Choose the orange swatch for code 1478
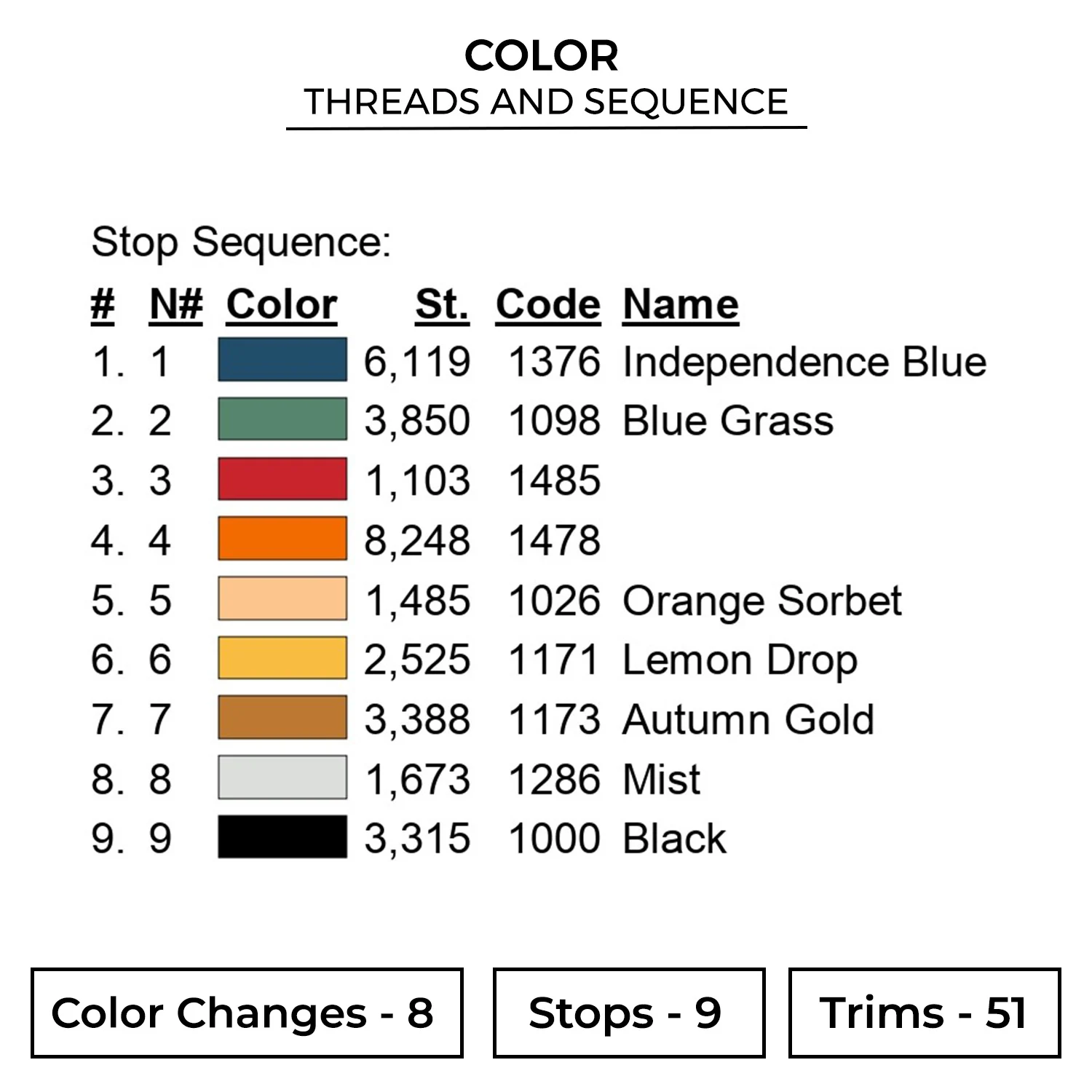Viewport: 1092px width, 1092px height. click(282, 539)
